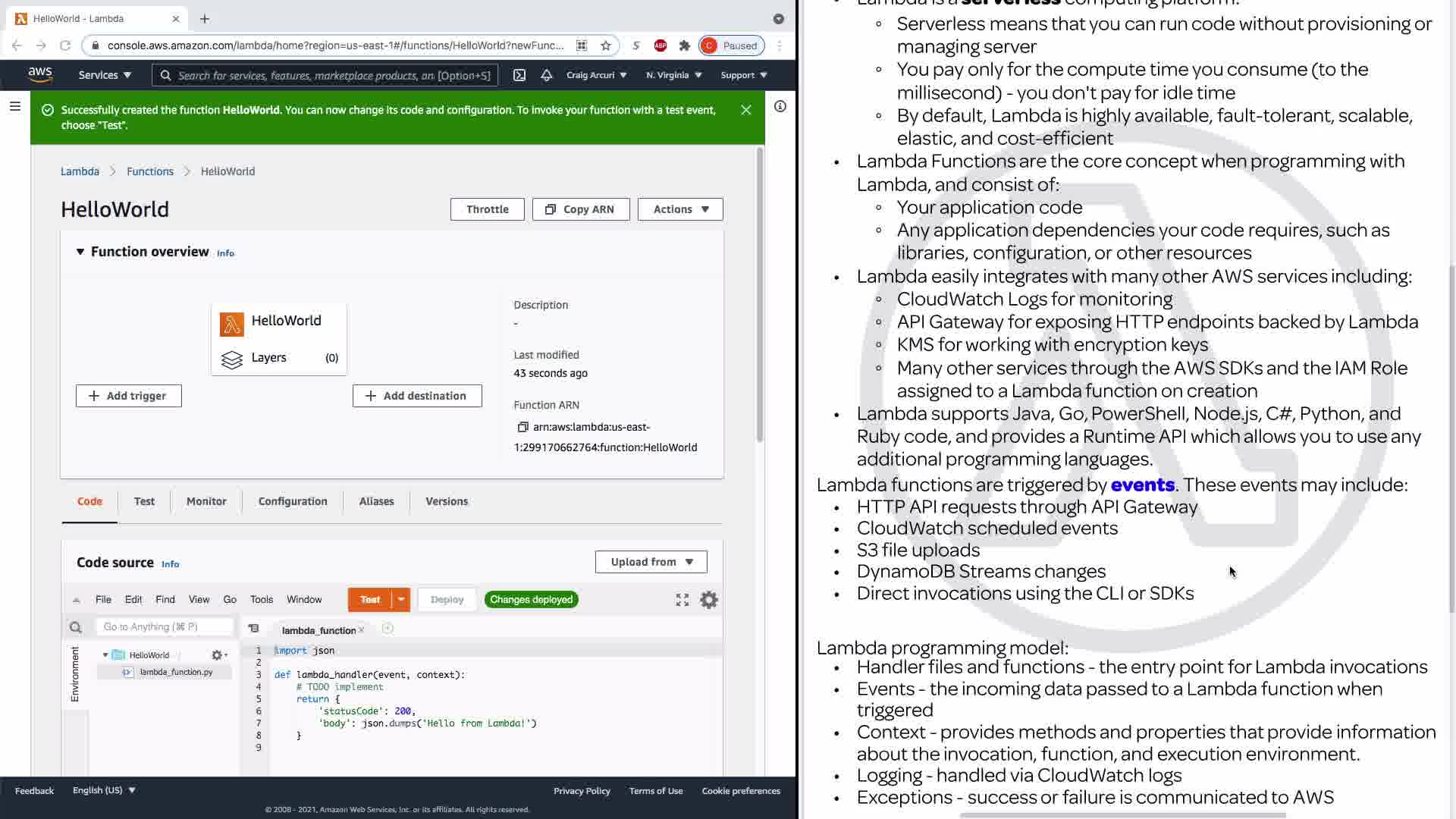
Task: Click the editor file search magnifier
Action: 75,627
